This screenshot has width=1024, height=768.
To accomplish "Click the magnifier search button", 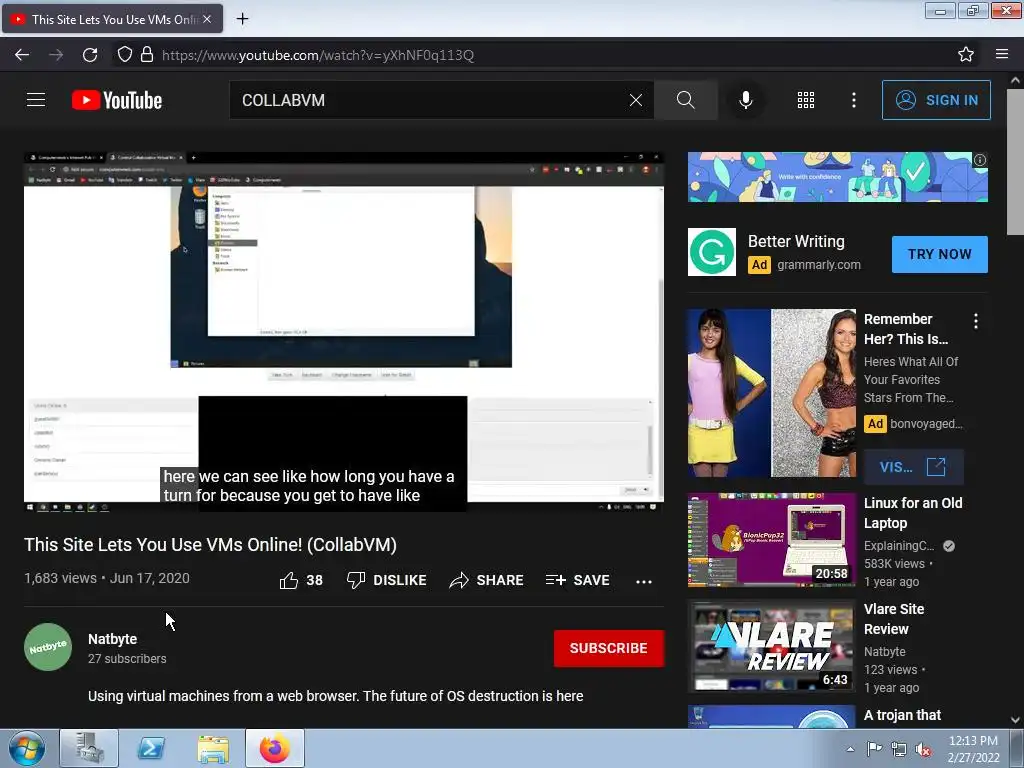I will [x=686, y=100].
